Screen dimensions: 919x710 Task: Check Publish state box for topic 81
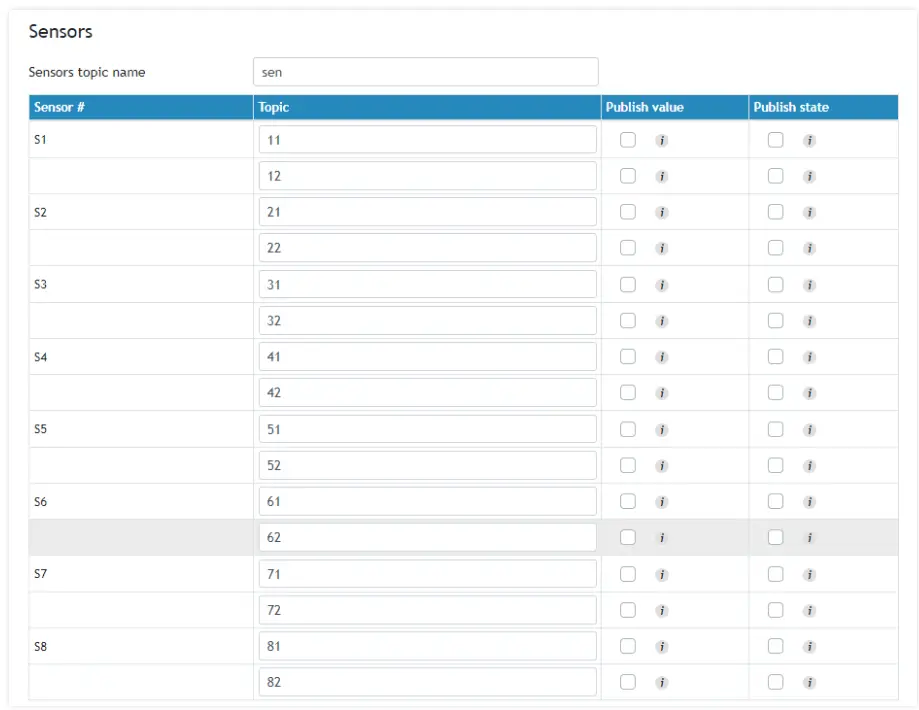click(776, 646)
